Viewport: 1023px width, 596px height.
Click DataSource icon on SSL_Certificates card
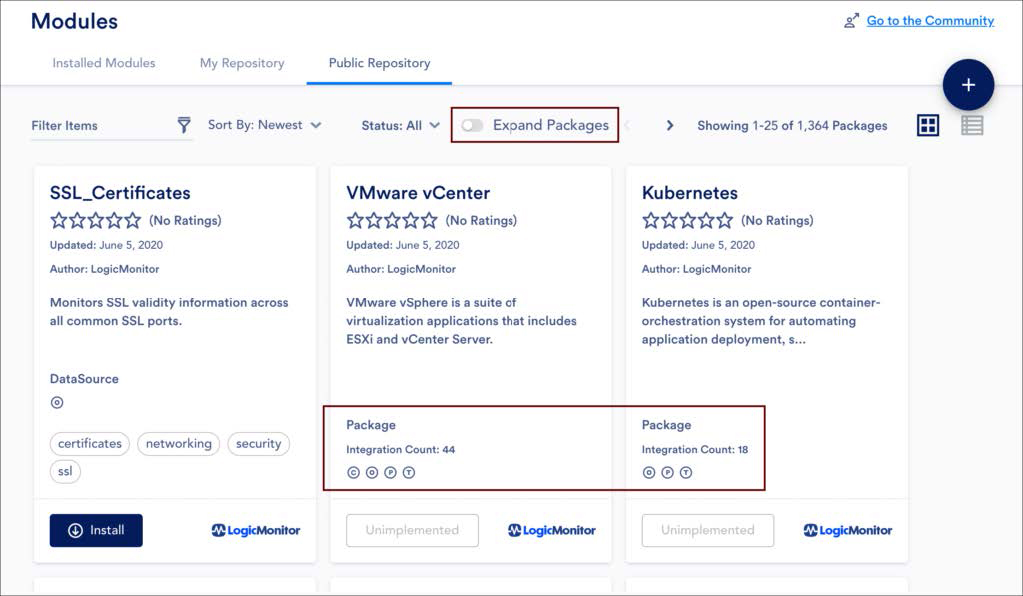tap(57, 403)
